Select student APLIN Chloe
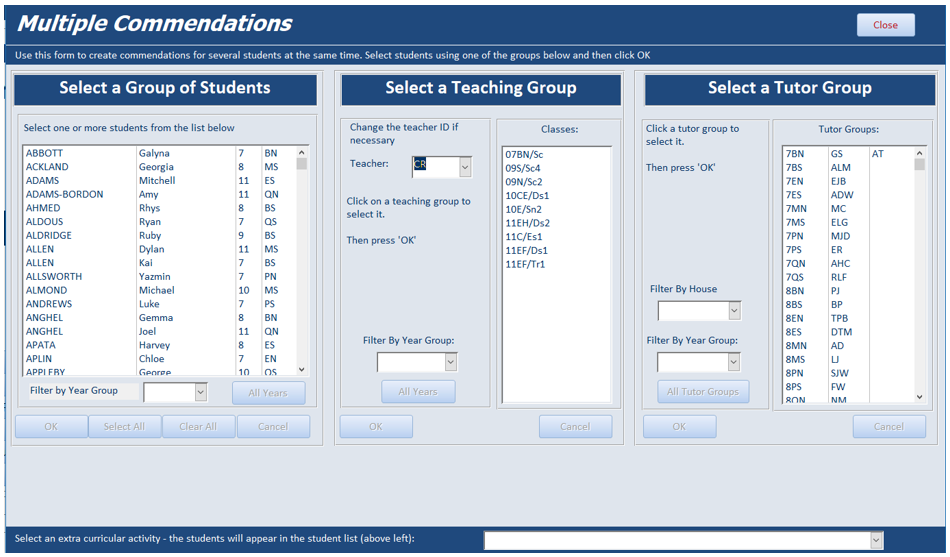Viewport: 950px width, 557px height. click(159, 359)
